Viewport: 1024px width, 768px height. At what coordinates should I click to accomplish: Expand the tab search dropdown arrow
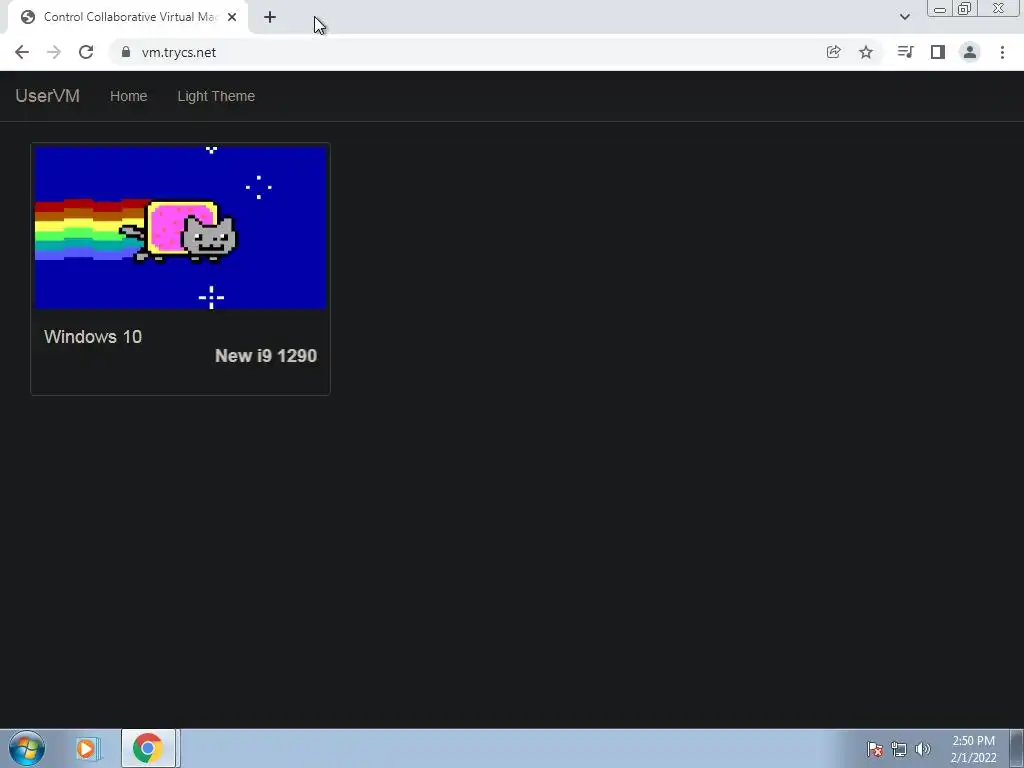coord(904,17)
